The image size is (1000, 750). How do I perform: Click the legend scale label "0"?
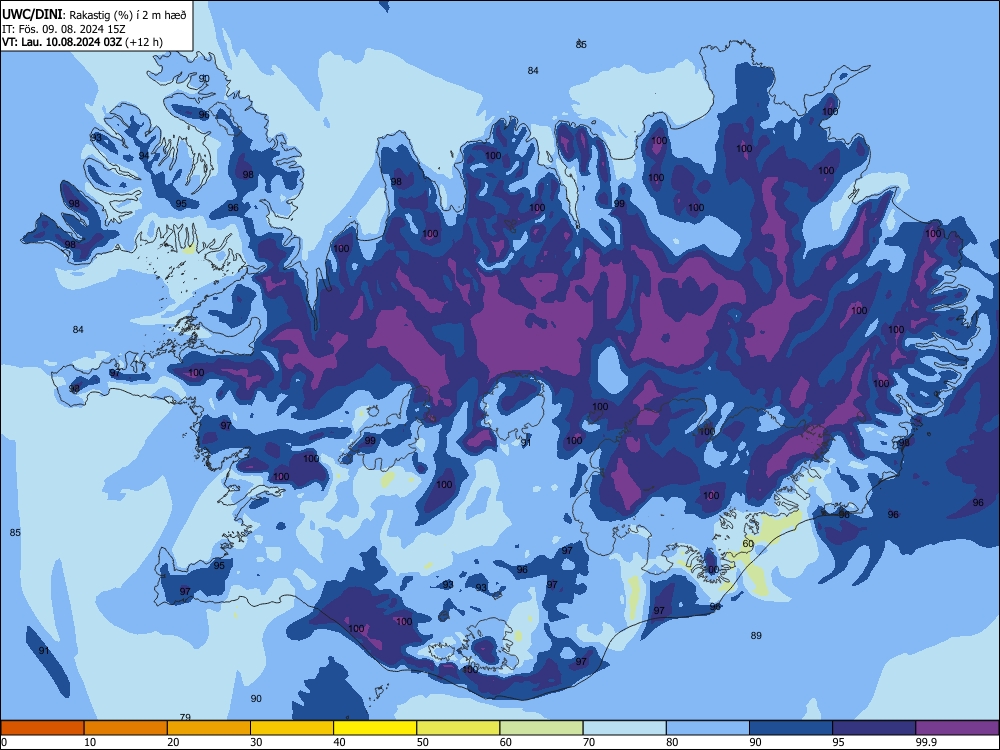[x=4, y=742]
